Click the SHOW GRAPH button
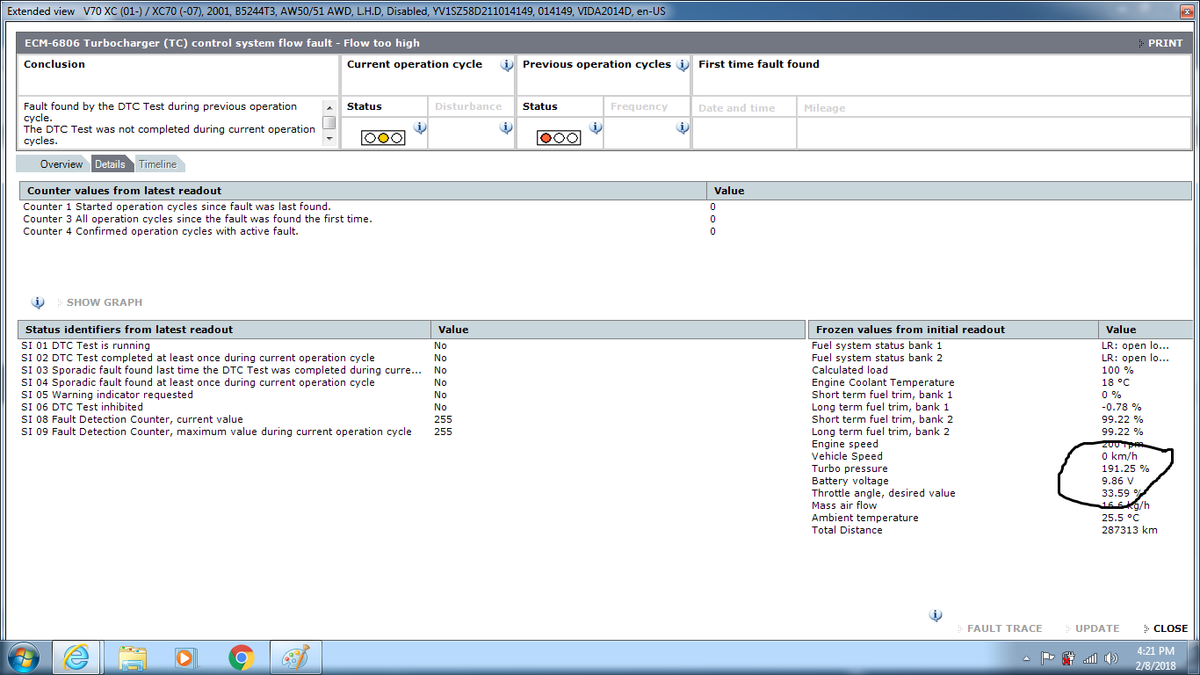This screenshot has height=675, width=1200. click(x=103, y=302)
